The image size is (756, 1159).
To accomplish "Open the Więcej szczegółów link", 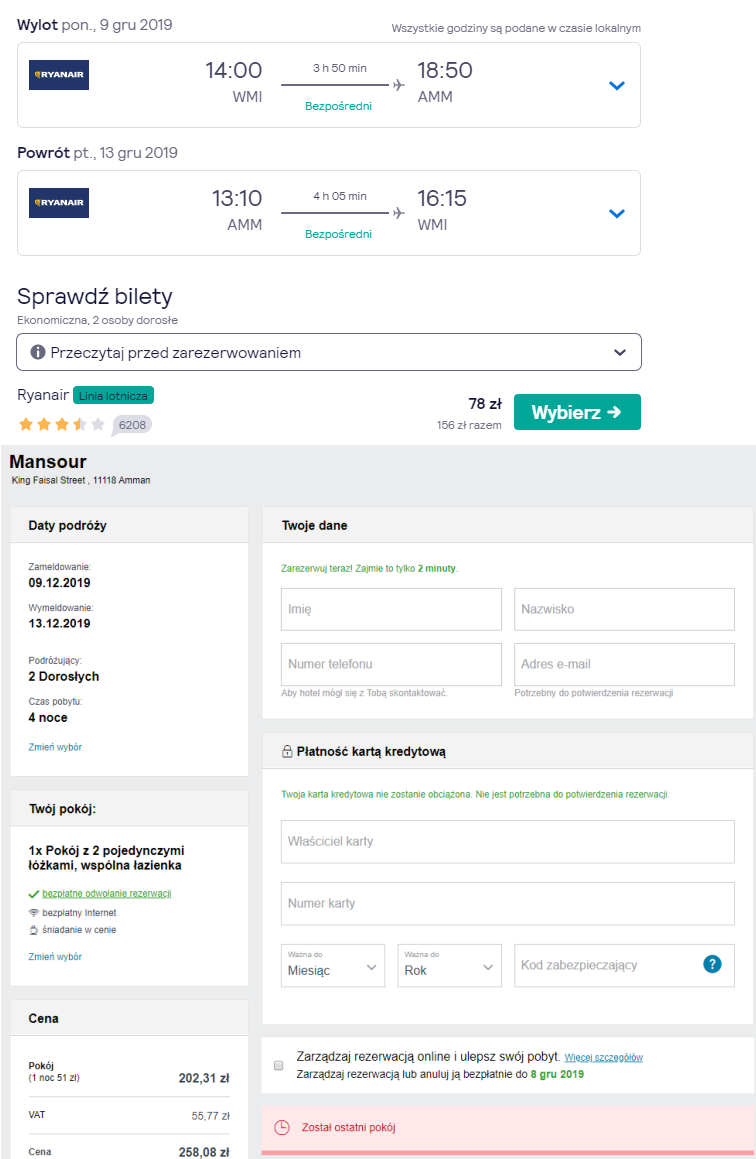I will coord(604,1058).
